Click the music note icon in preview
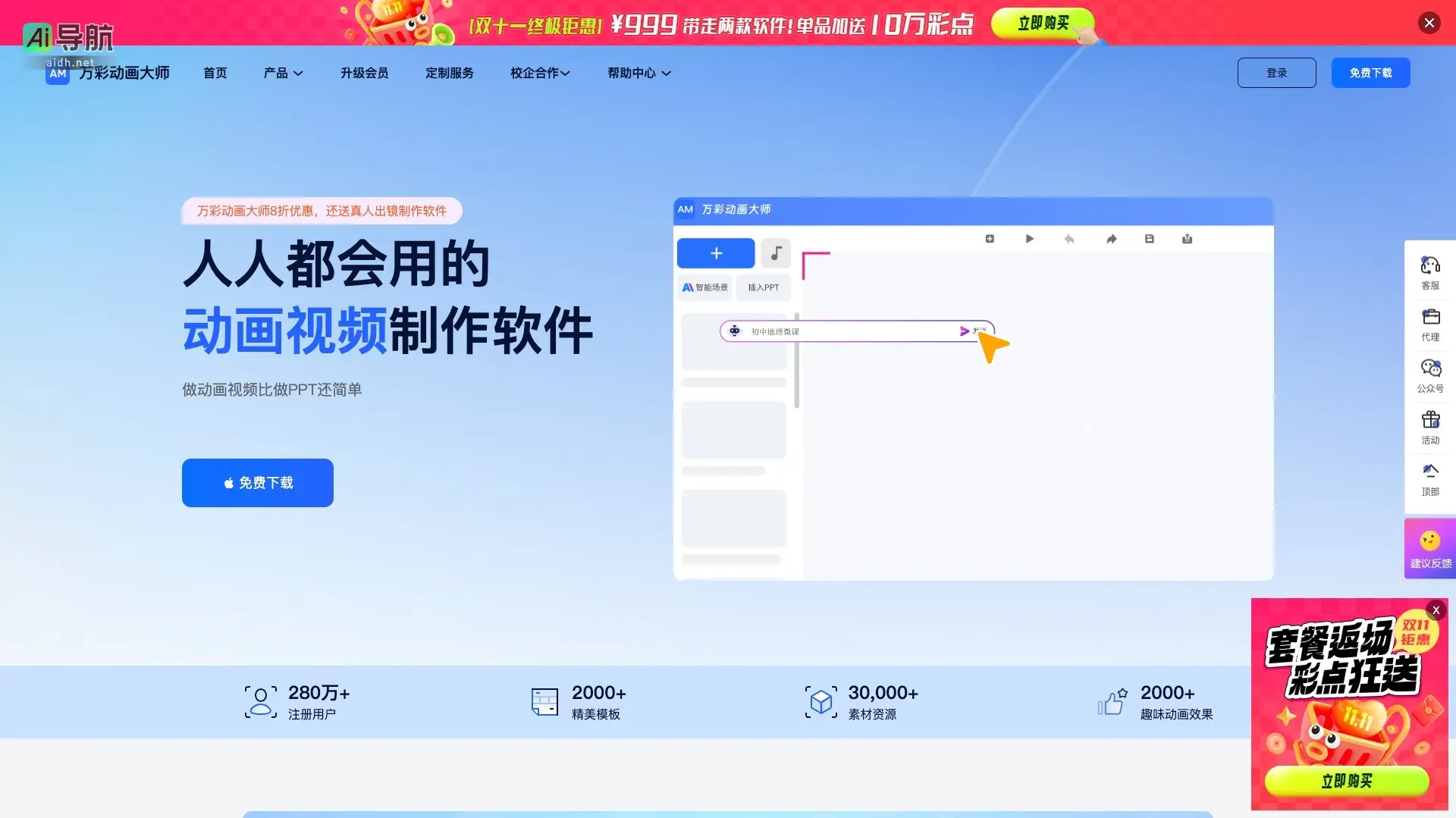The width and height of the screenshot is (1456, 818). tap(776, 253)
